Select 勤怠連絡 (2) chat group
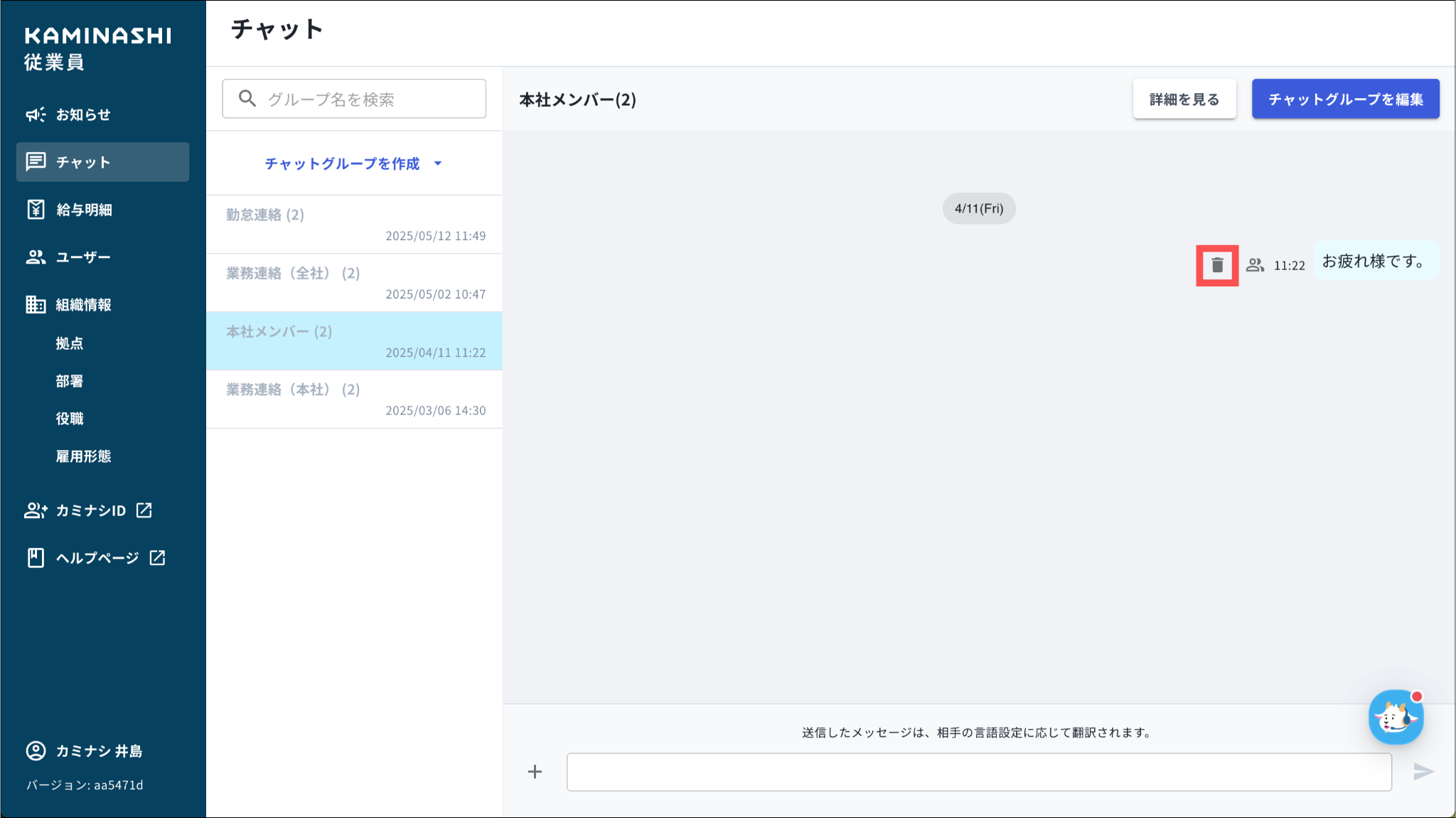This screenshot has width=1456, height=818. click(x=354, y=225)
